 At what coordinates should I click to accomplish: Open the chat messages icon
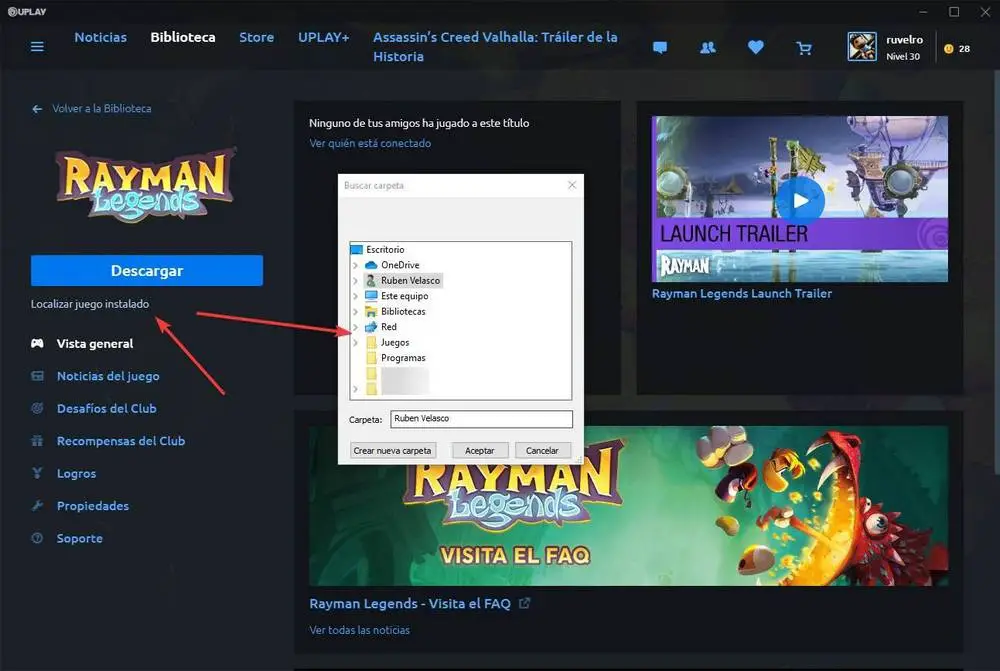(x=660, y=47)
